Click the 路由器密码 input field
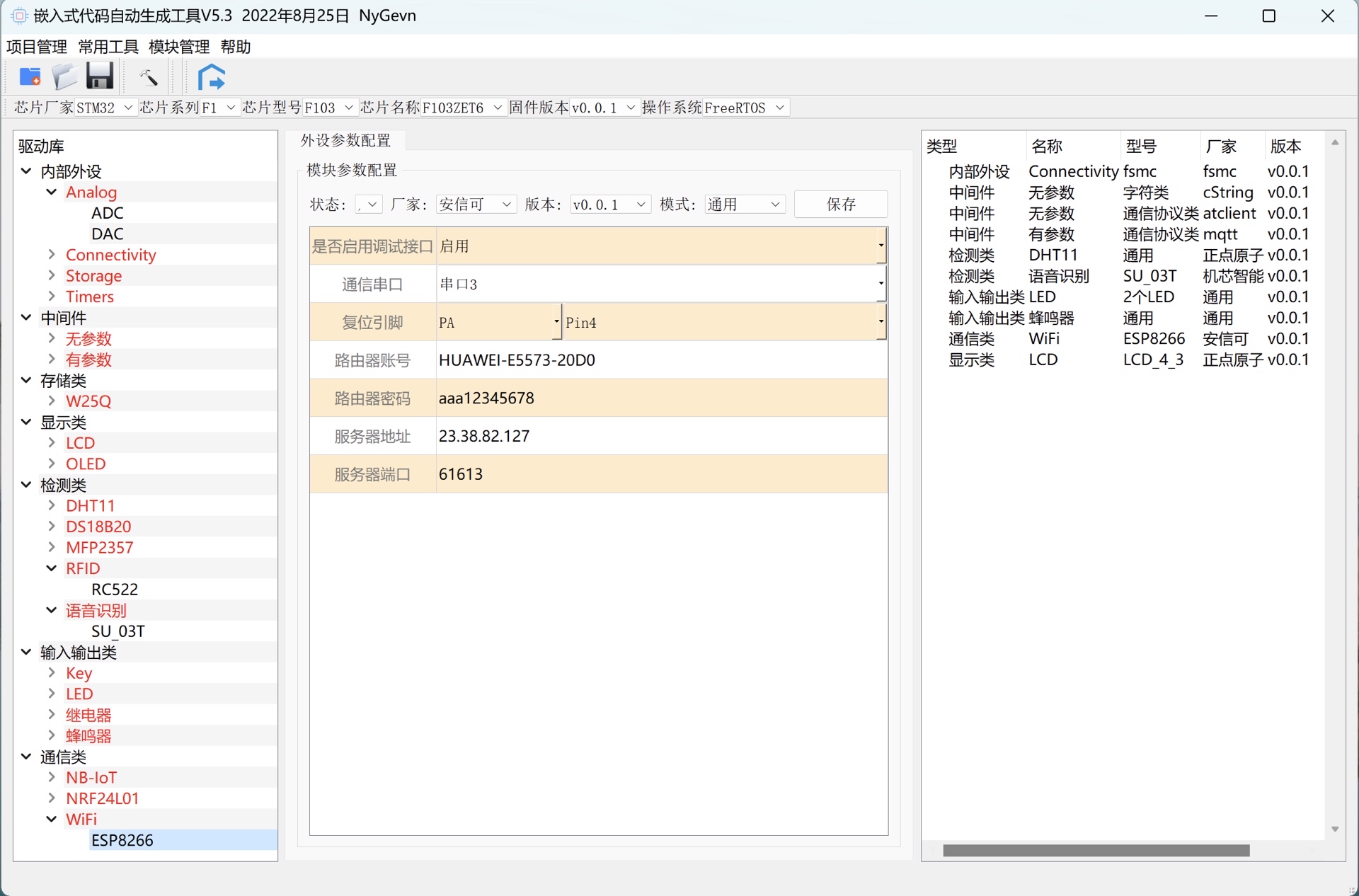 [660, 398]
